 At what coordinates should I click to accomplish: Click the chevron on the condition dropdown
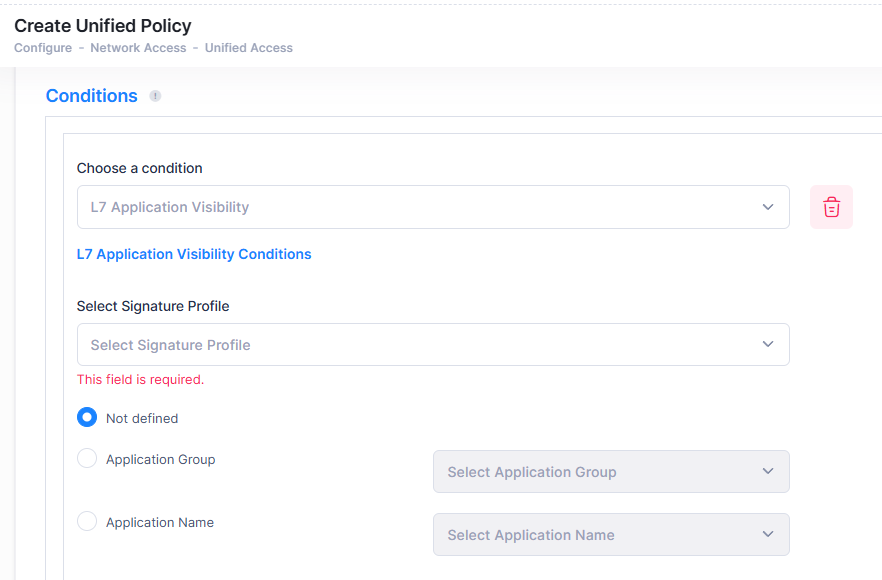pos(768,206)
